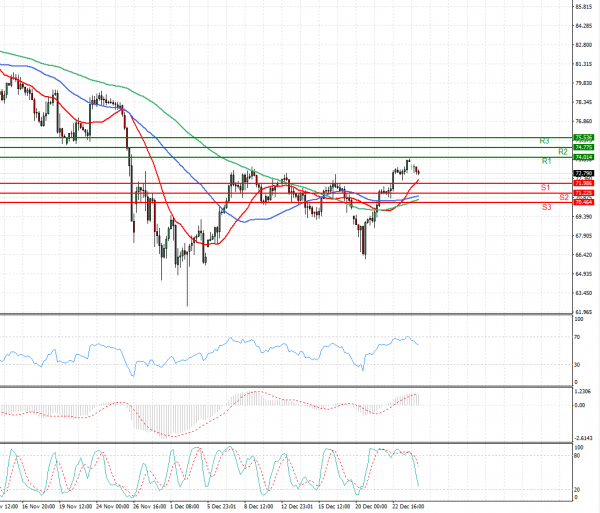
Task: Click the 66.420 price axis value
Action: tap(584, 255)
